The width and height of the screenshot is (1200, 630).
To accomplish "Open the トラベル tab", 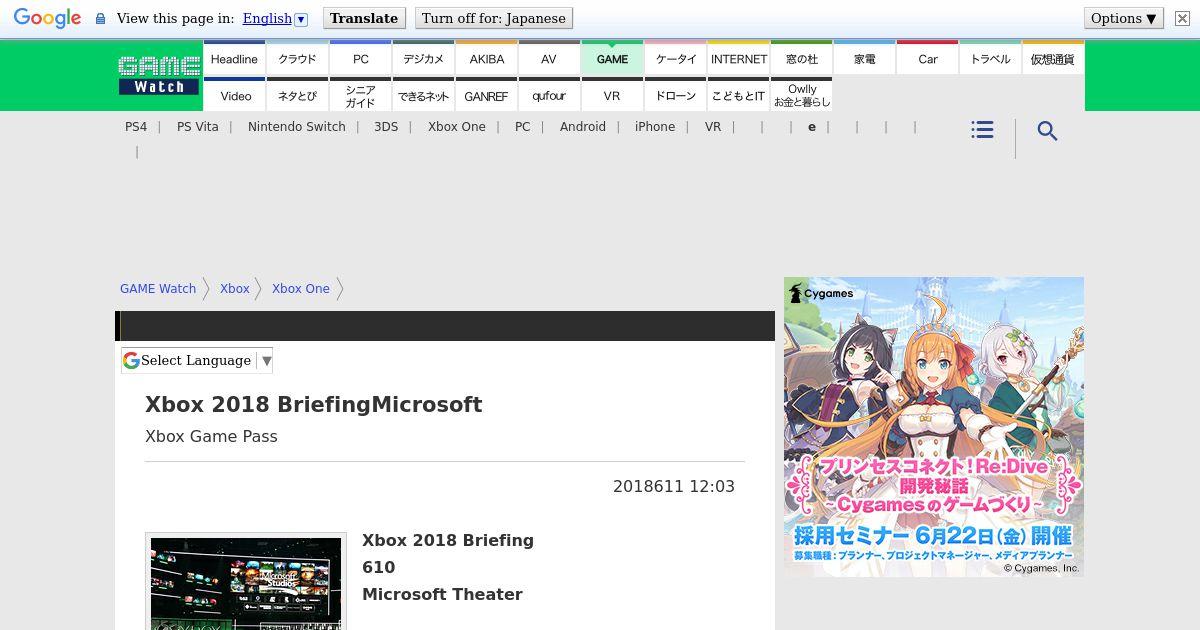I will click(990, 59).
